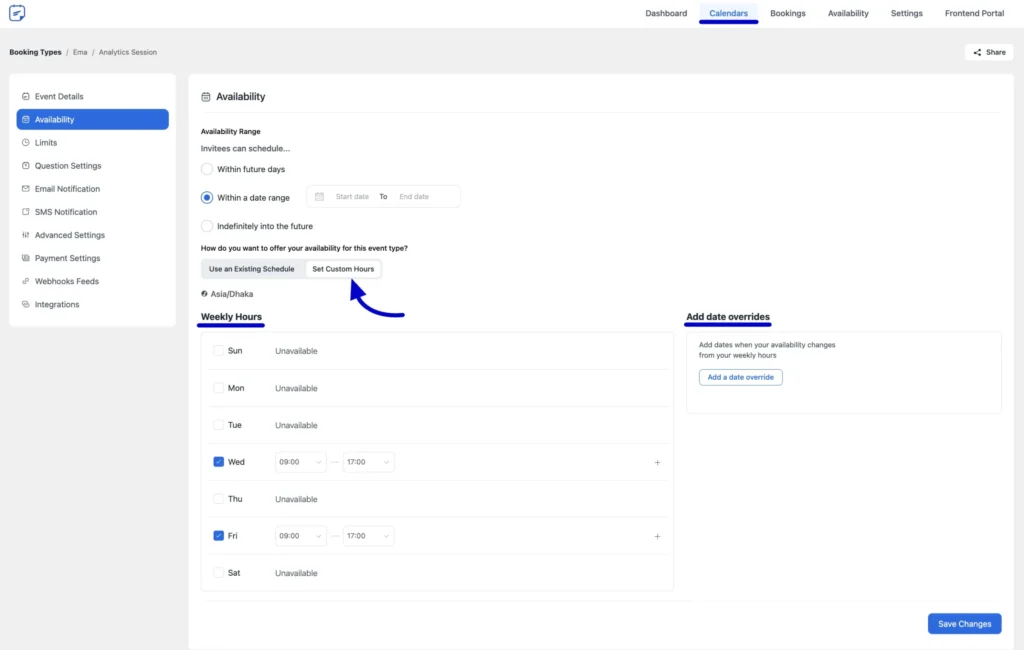Viewport: 1024px width, 650px height.
Task: Click the Question Settings icon
Action: click(24, 165)
